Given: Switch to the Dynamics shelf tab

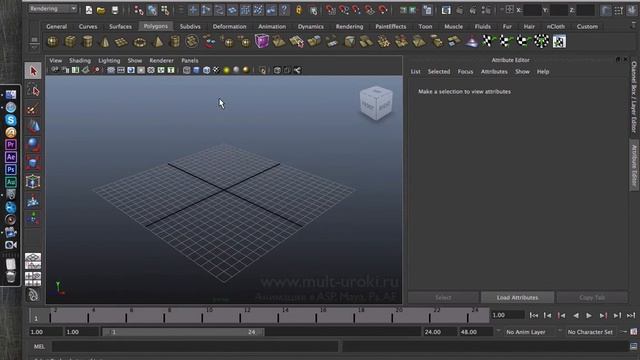Looking at the screenshot, I should [x=311, y=27].
